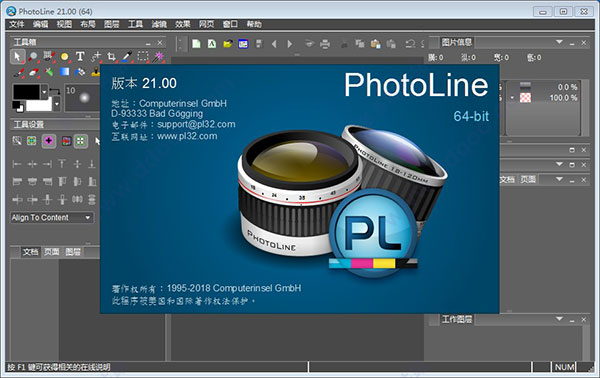Screen dimensions: 600x378
Task: Click the black foreground color swatch
Action: click(26, 92)
